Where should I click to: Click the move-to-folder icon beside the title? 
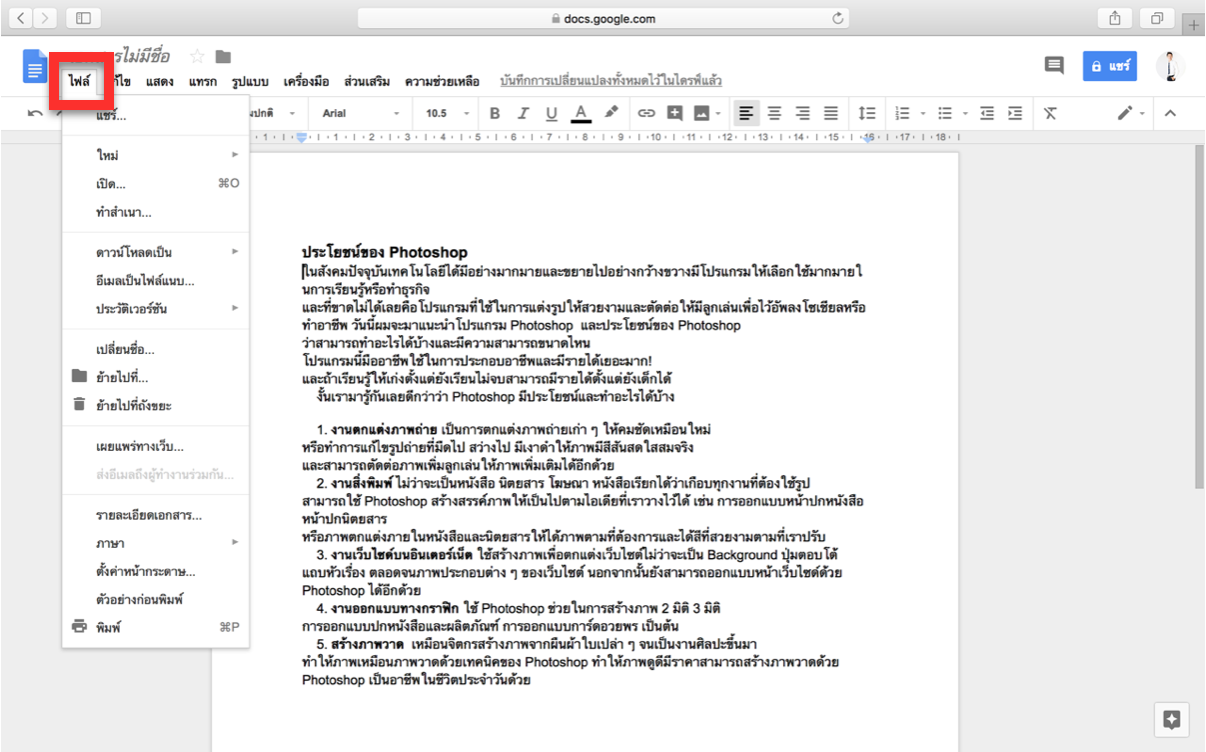[x=222, y=56]
